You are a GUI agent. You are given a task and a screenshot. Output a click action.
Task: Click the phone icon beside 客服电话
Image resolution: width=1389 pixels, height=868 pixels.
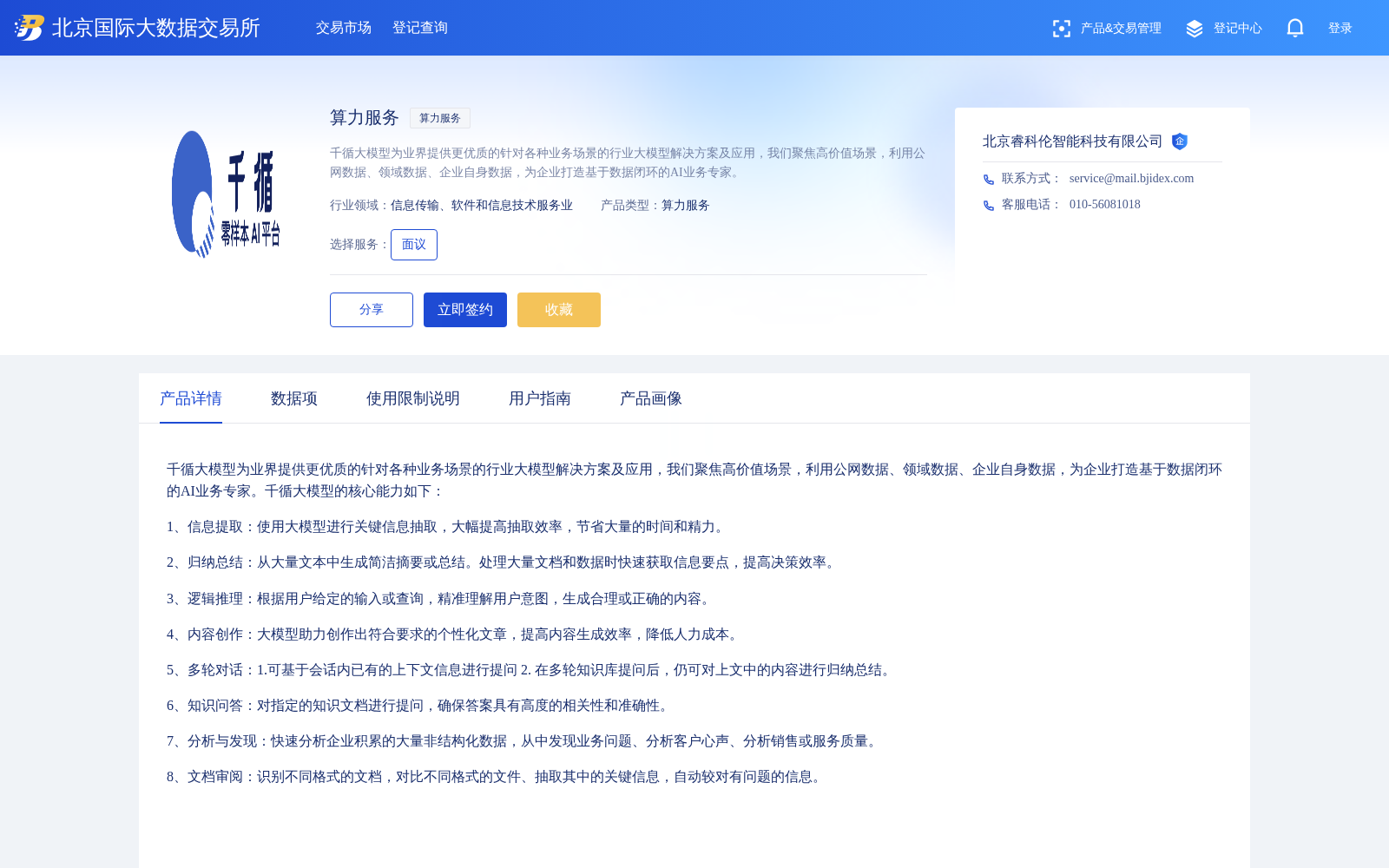point(989,205)
